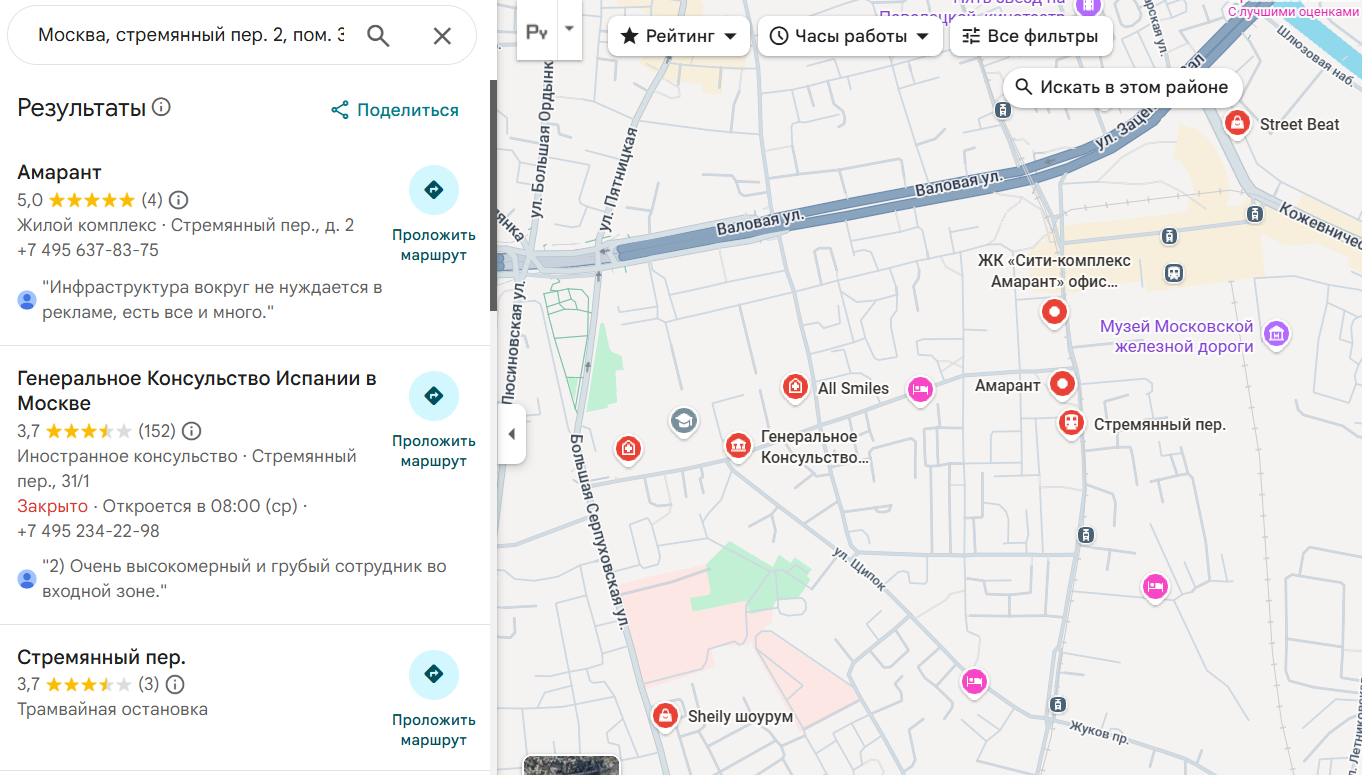Click the All Smiles map marker

tap(796, 387)
